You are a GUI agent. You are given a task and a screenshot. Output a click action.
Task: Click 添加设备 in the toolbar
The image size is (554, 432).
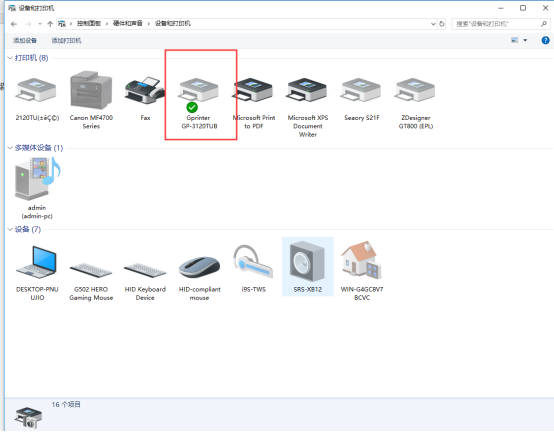point(25,41)
